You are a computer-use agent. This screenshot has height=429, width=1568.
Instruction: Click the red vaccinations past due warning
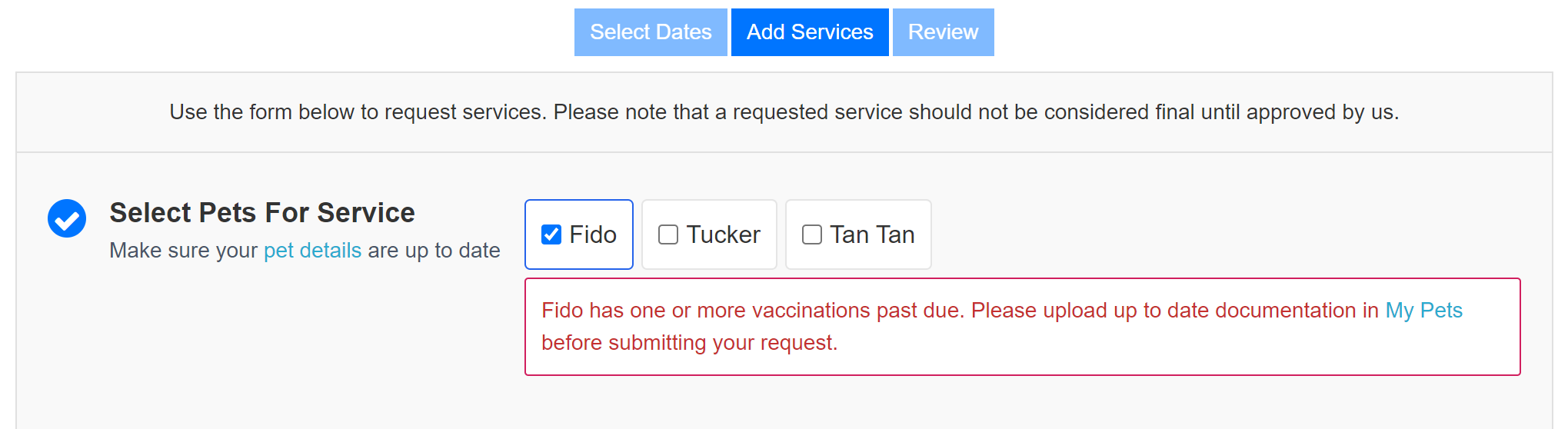[1022, 327]
